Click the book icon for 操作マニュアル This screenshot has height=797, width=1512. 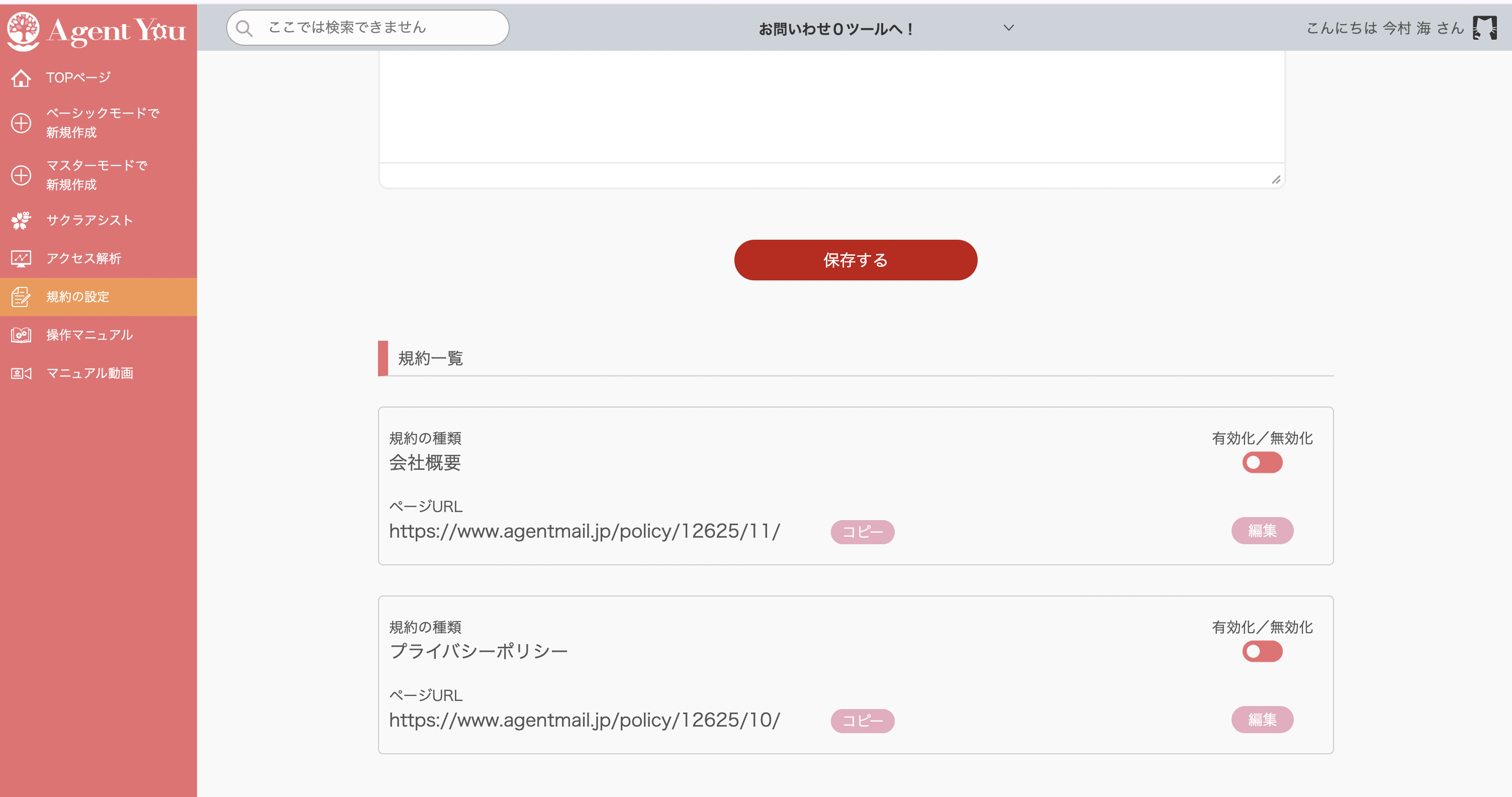(x=21, y=335)
